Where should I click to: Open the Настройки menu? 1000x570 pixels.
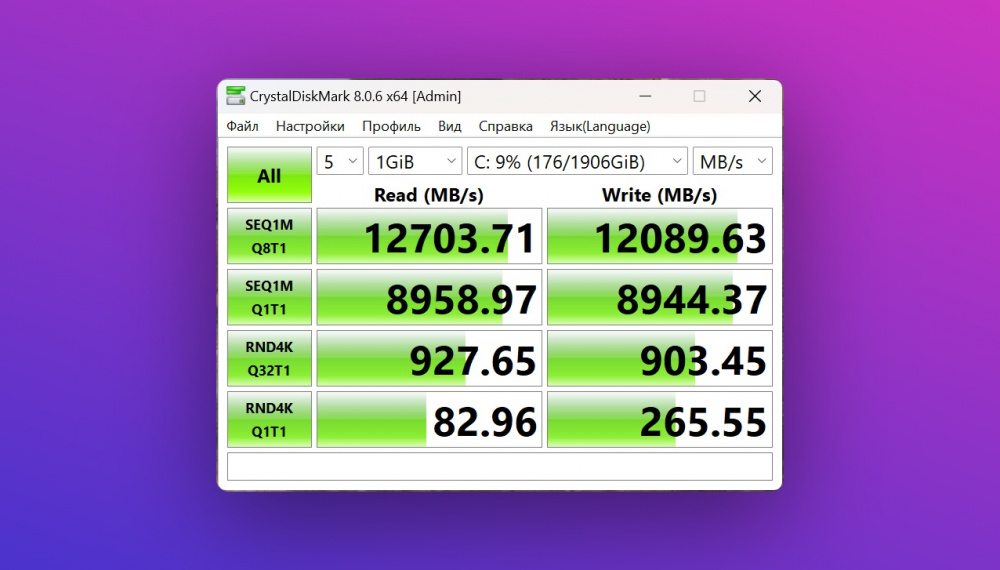tap(310, 126)
